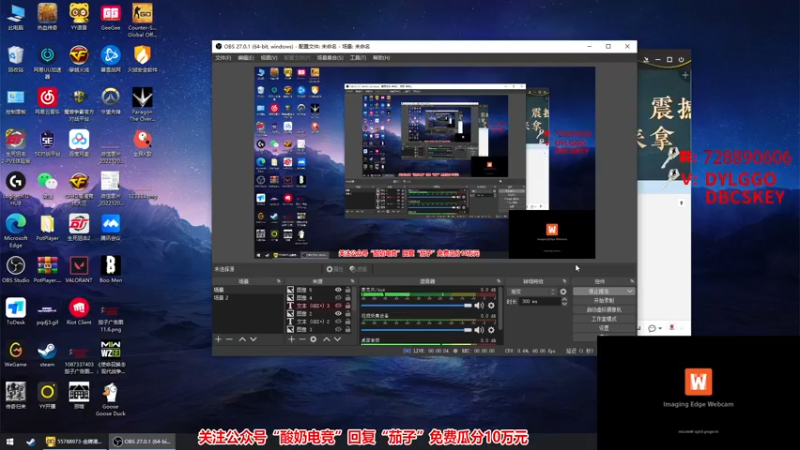Toggle visibility eye of 图像 5 source
The height and width of the screenshot is (450, 800).
point(338,290)
